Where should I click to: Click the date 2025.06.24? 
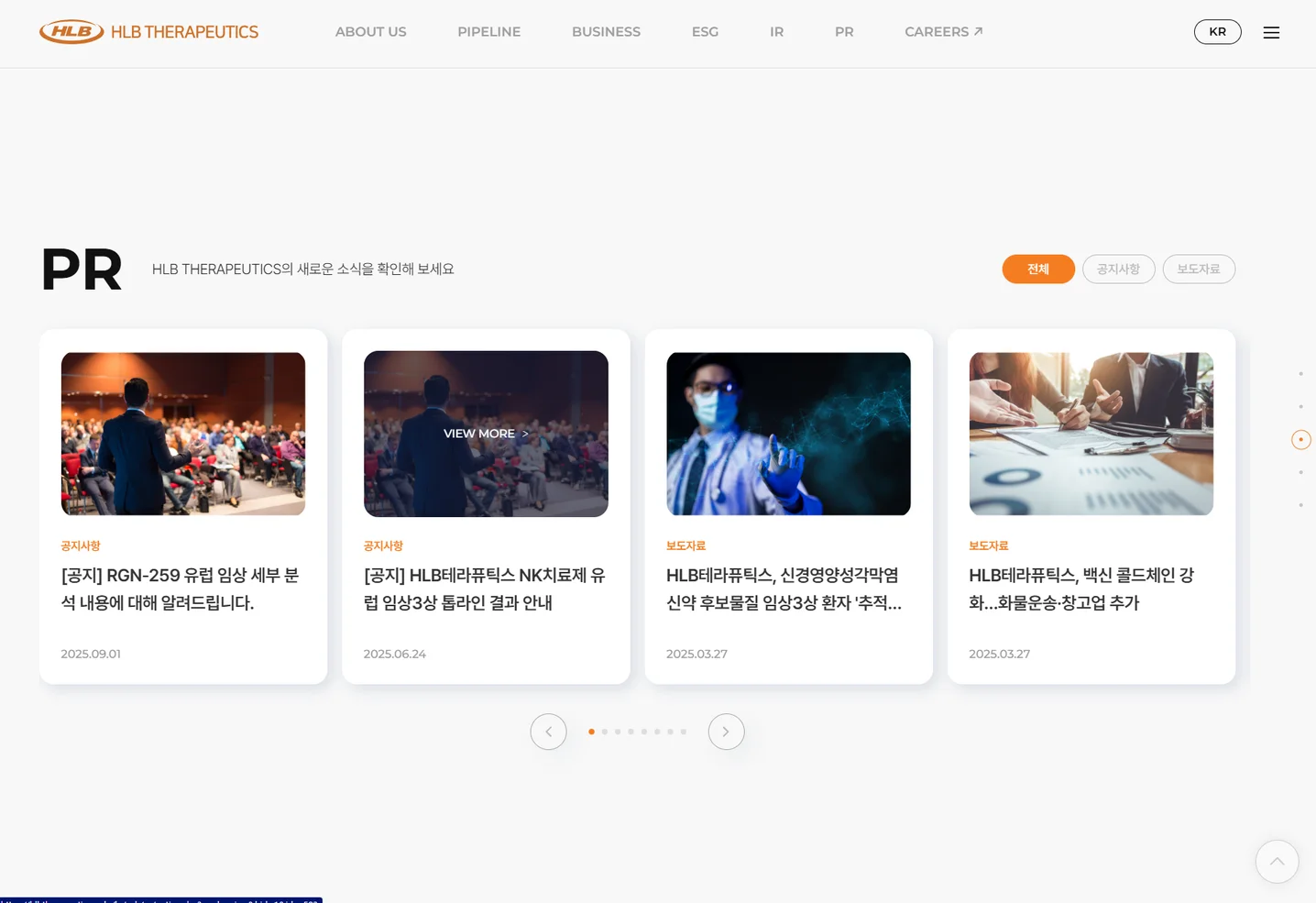pos(394,654)
